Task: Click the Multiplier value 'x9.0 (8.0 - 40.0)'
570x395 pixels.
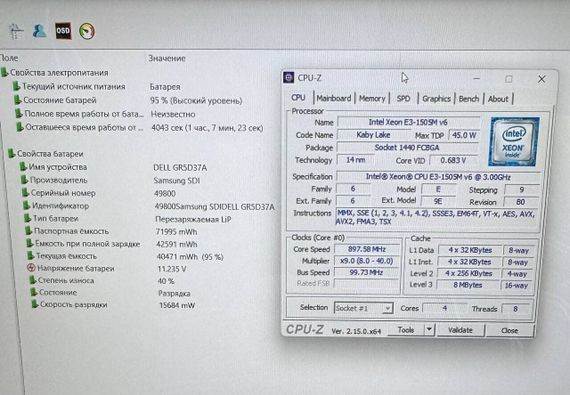Action: 367,261
